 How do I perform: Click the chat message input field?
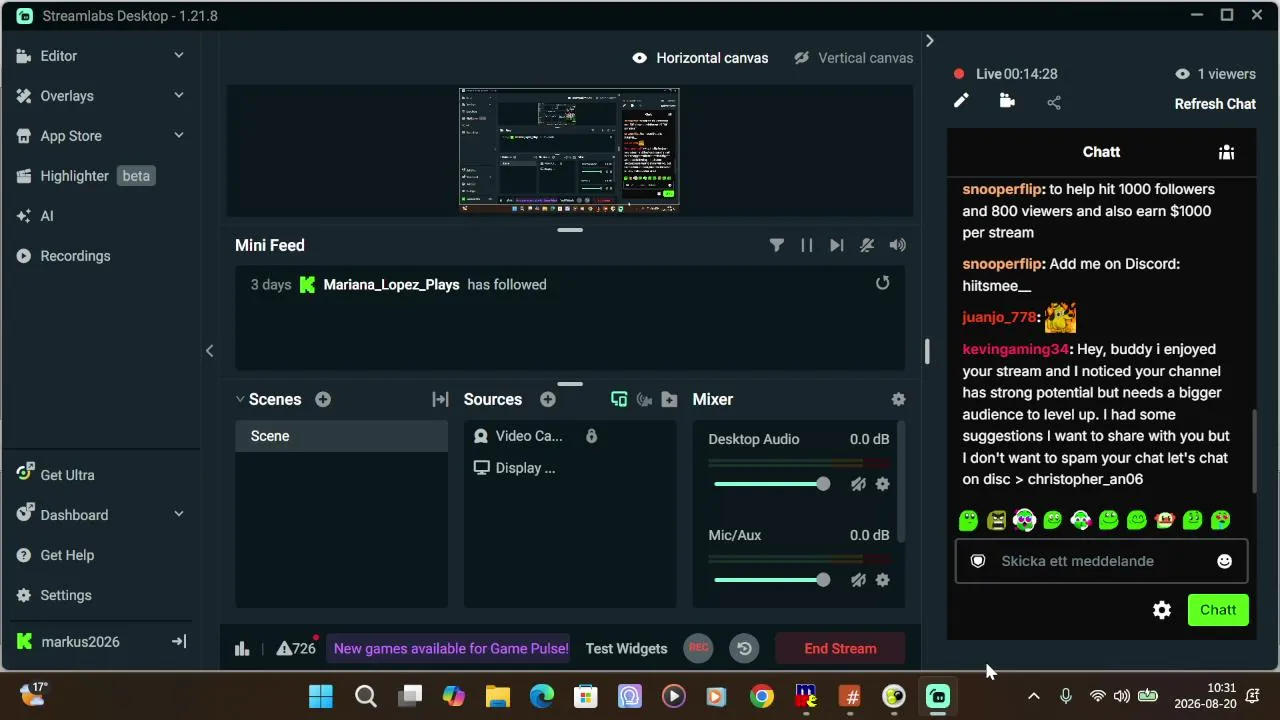pyautogui.click(x=1101, y=561)
